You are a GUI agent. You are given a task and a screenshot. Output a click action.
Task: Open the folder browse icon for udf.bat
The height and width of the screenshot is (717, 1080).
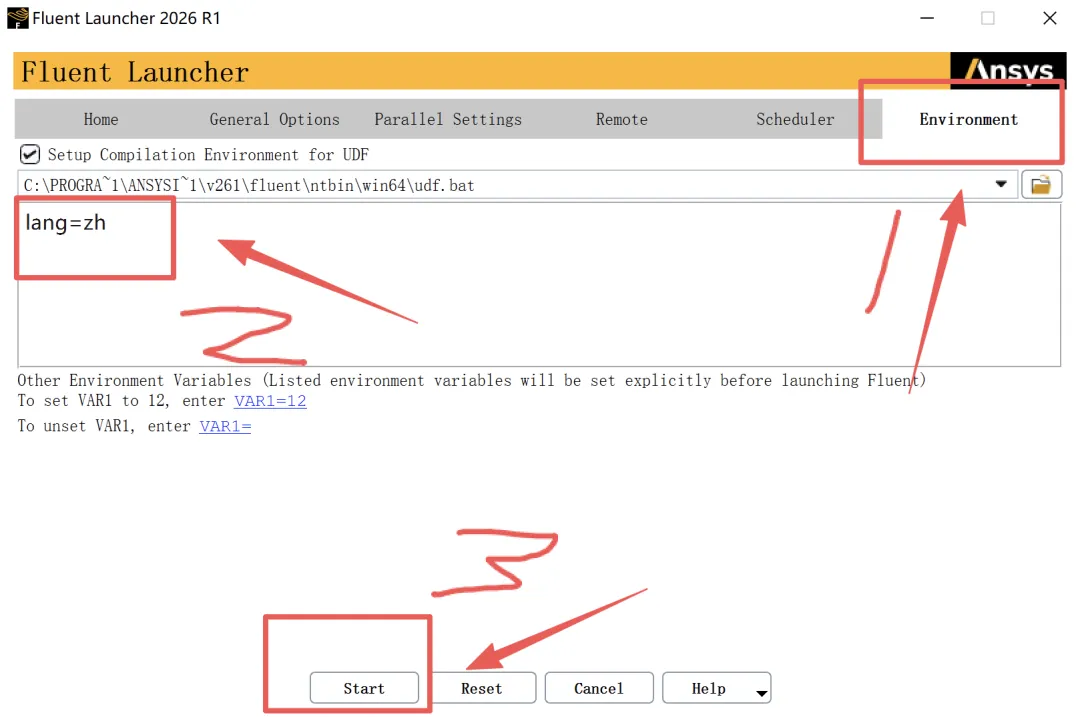1041,185
